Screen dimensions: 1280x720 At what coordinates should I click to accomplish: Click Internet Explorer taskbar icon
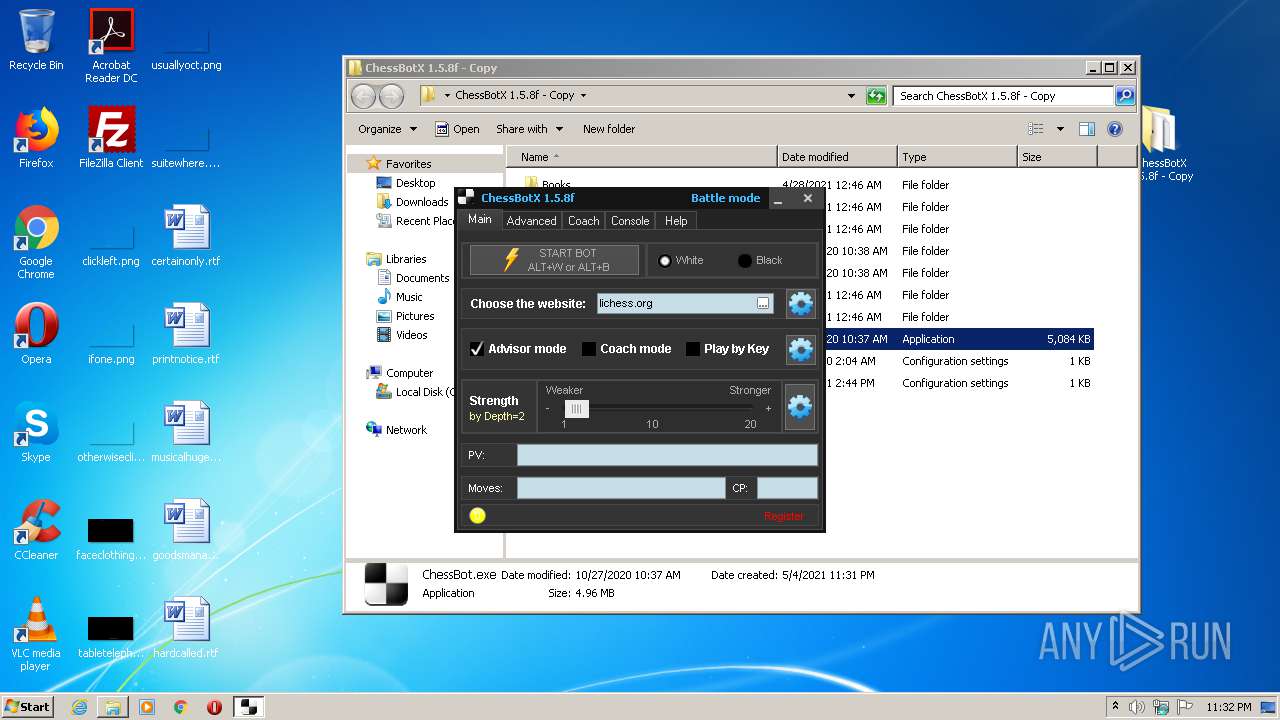79,707
